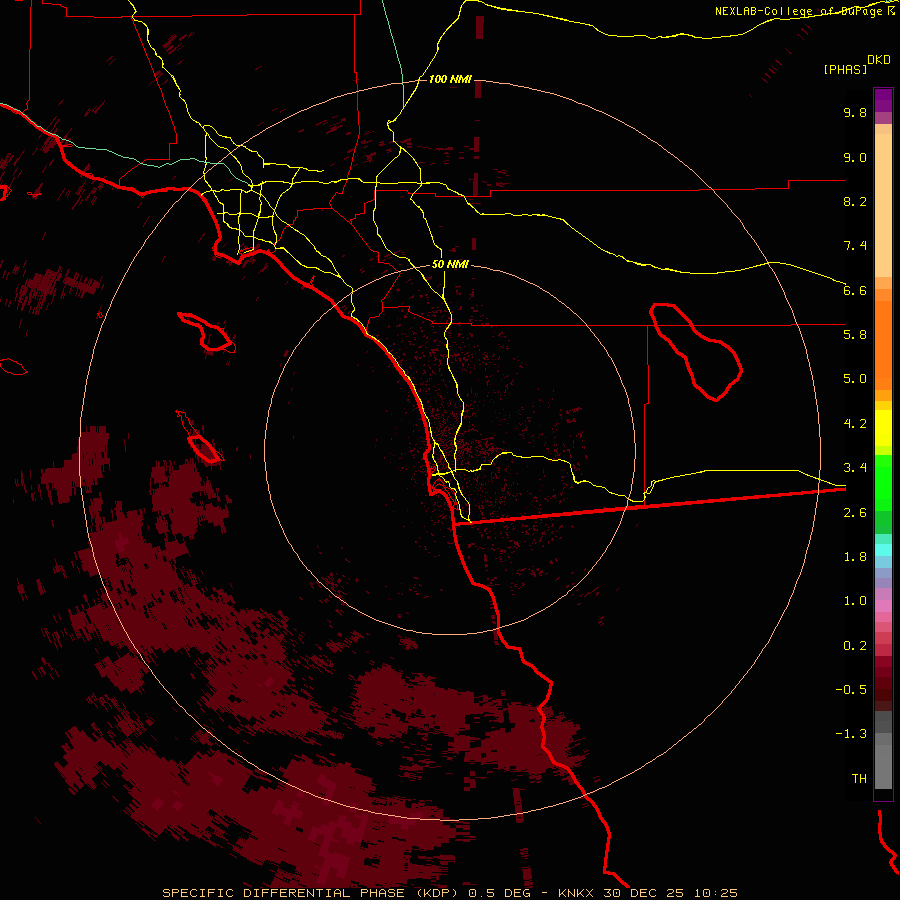Click the yellow band of the color bar
The image size is (900, 900).
[883, 428]
